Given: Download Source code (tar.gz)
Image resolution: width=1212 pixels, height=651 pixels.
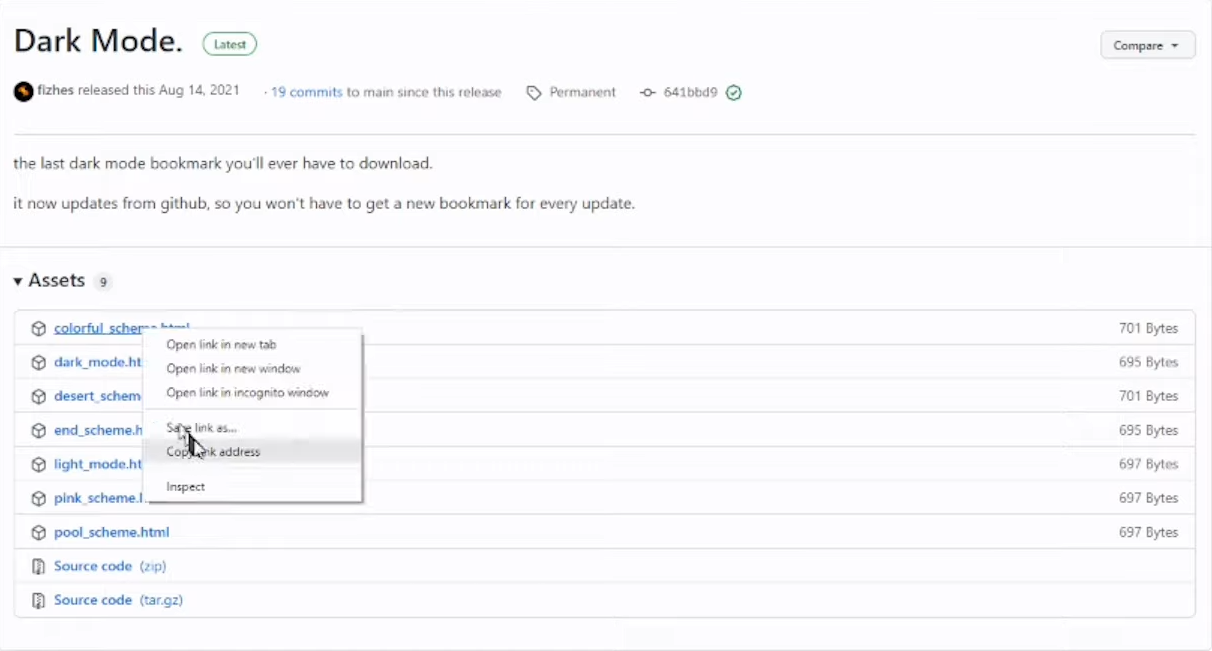Looking at the screenshot, I should pyautogui.click(x=118, y=600).
